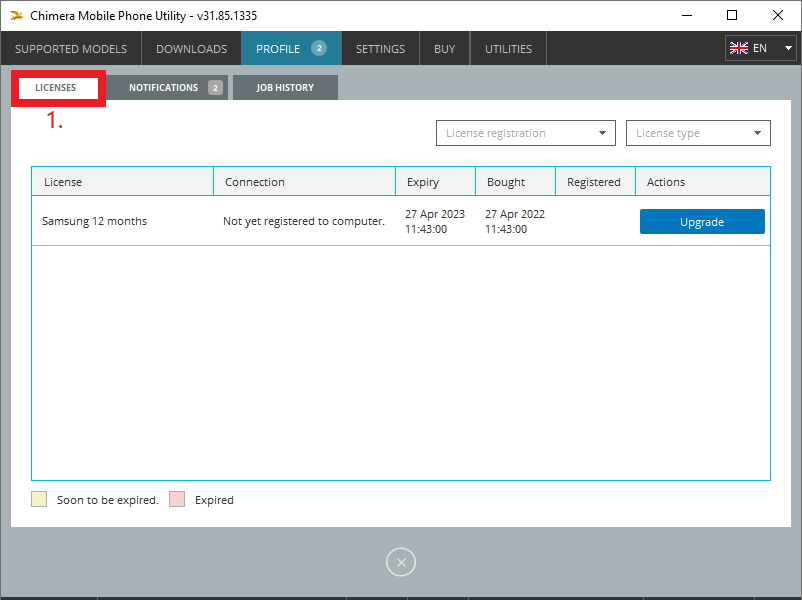Open the EN language selector dropdown
802x600 pixels.
pyautogui.click(x=761, y=48)
